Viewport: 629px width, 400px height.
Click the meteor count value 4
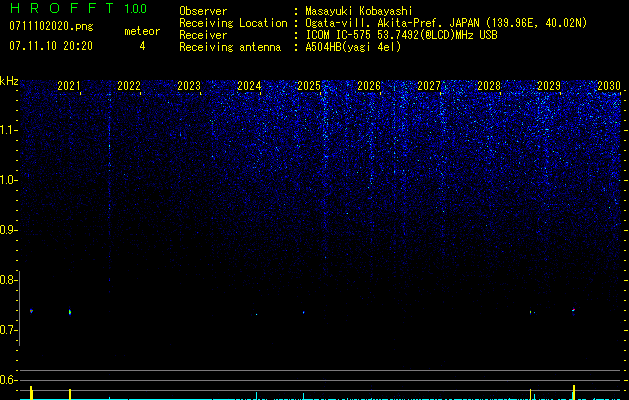(142, 46)
